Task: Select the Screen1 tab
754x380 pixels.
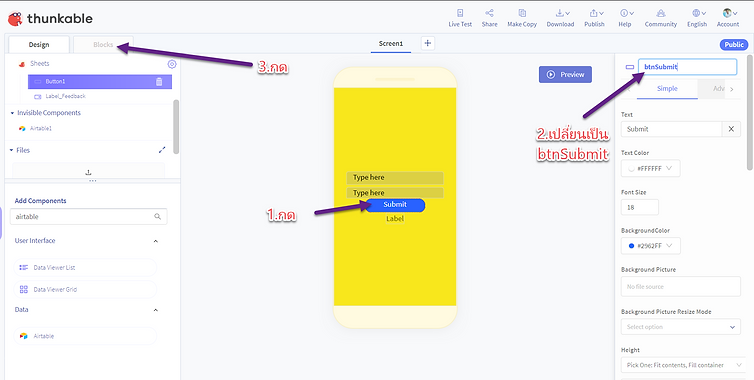Action: coord(390,44)
